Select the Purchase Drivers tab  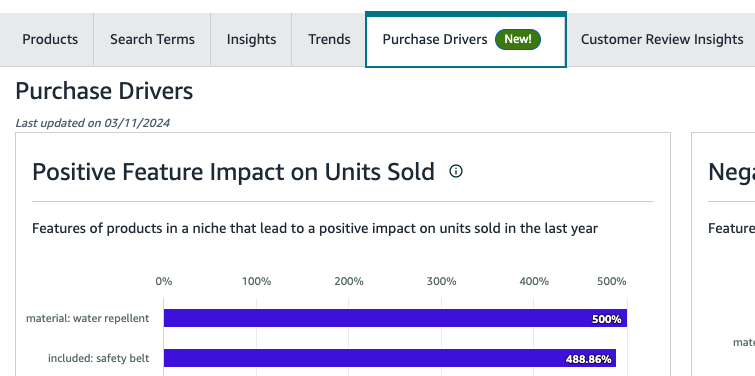click(466, 39)
